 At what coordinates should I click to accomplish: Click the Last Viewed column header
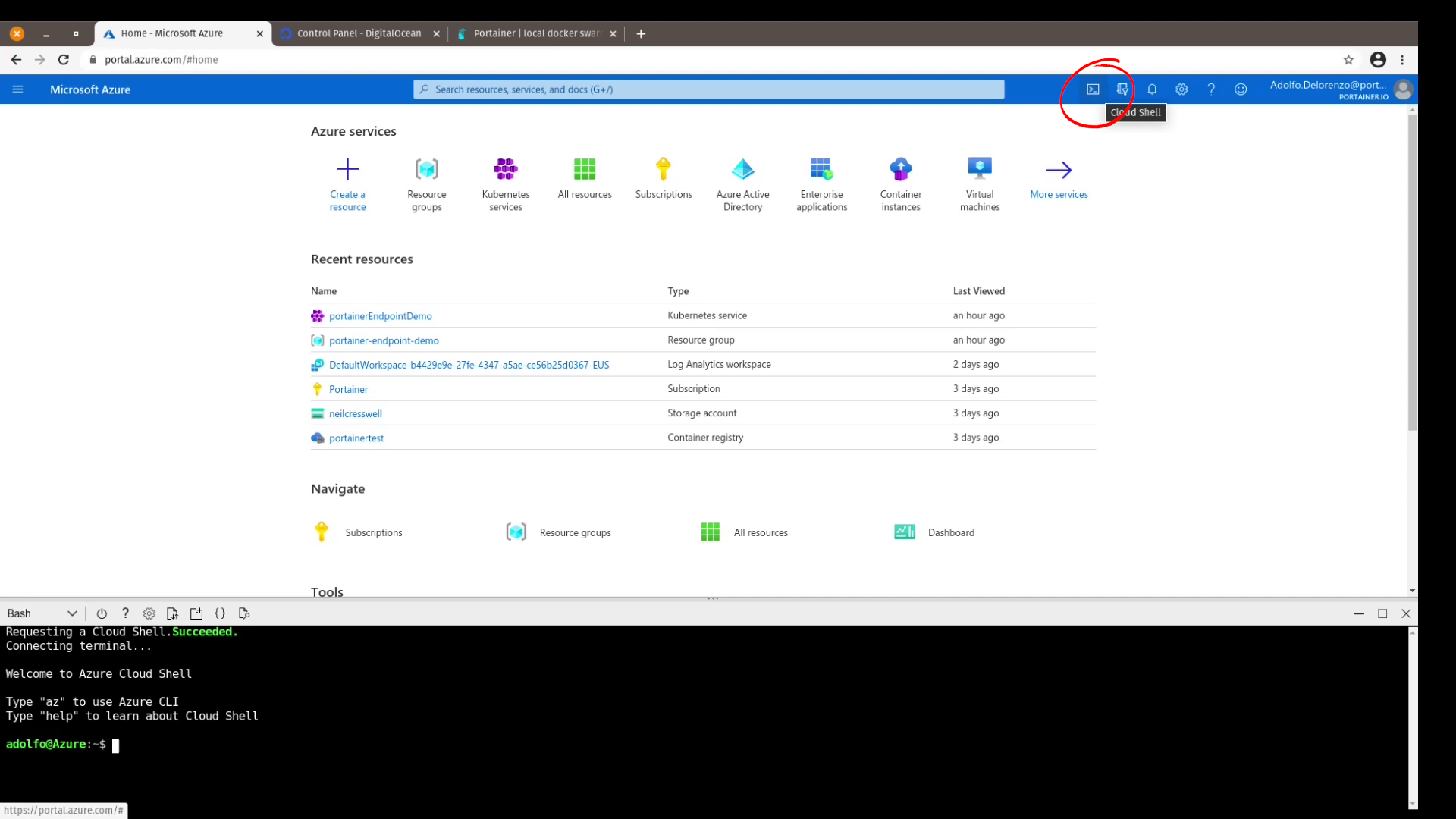coord(979,291)
